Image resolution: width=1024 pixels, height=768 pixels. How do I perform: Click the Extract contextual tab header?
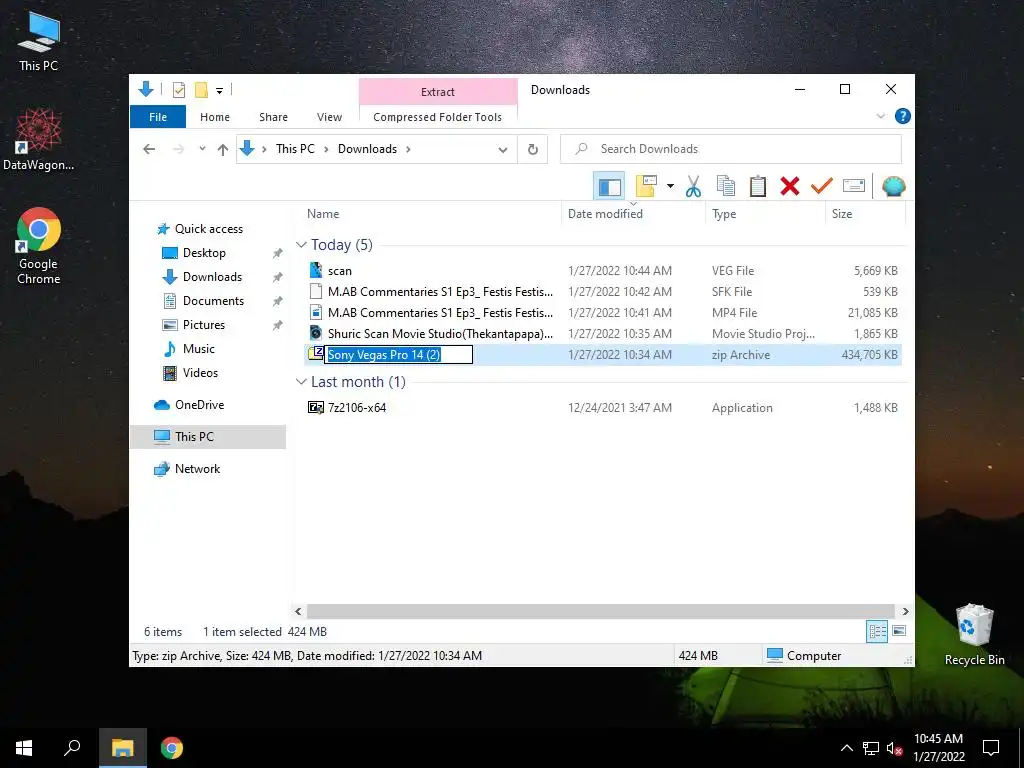438,91
